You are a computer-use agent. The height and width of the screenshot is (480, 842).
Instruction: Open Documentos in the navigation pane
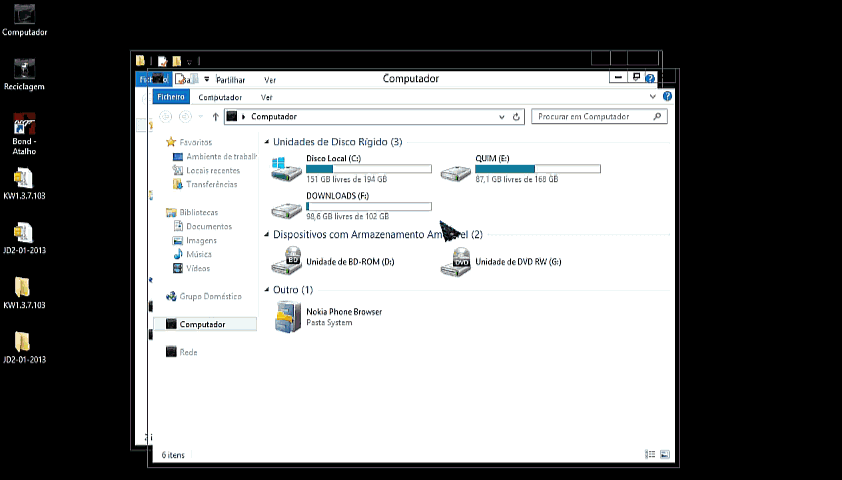tap(208, 226)
